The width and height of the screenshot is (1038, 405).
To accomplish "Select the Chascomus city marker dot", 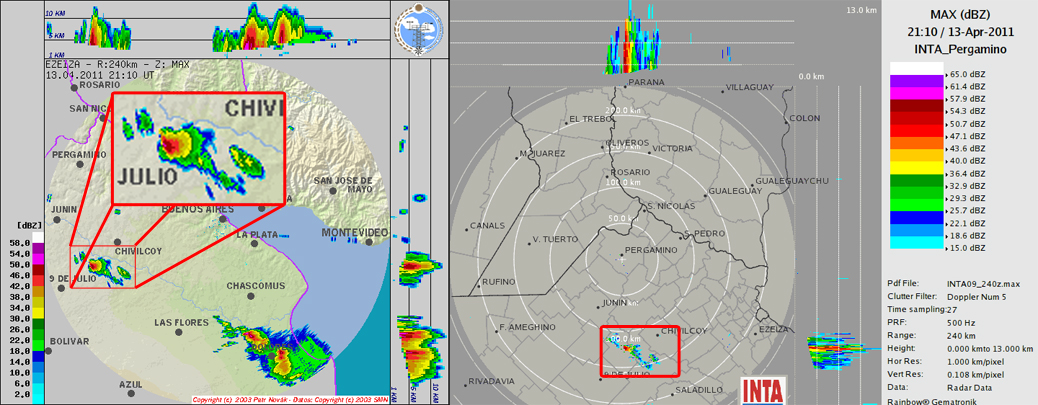I will [x=251, y=296].
